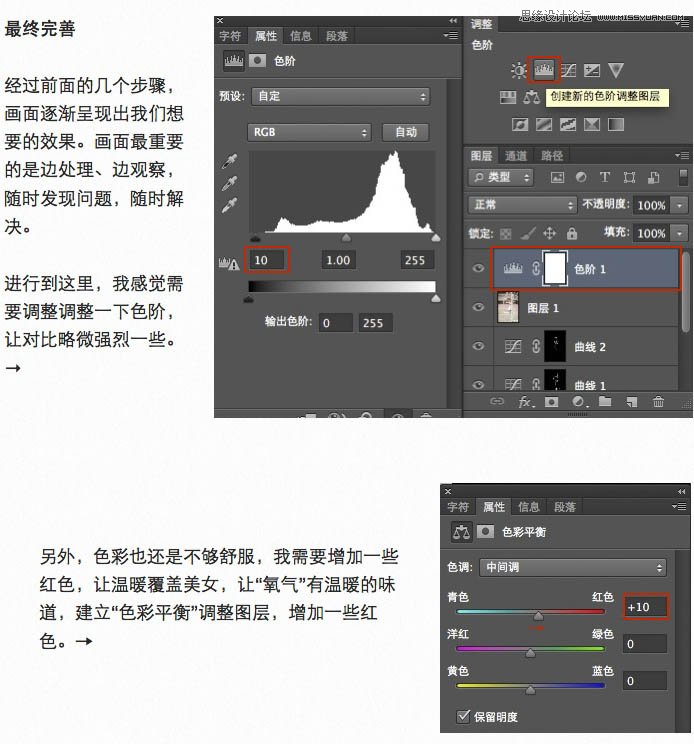Click the Posterize adjustment icon
This screenshot has width=694, height=744.
coord(544,125)
